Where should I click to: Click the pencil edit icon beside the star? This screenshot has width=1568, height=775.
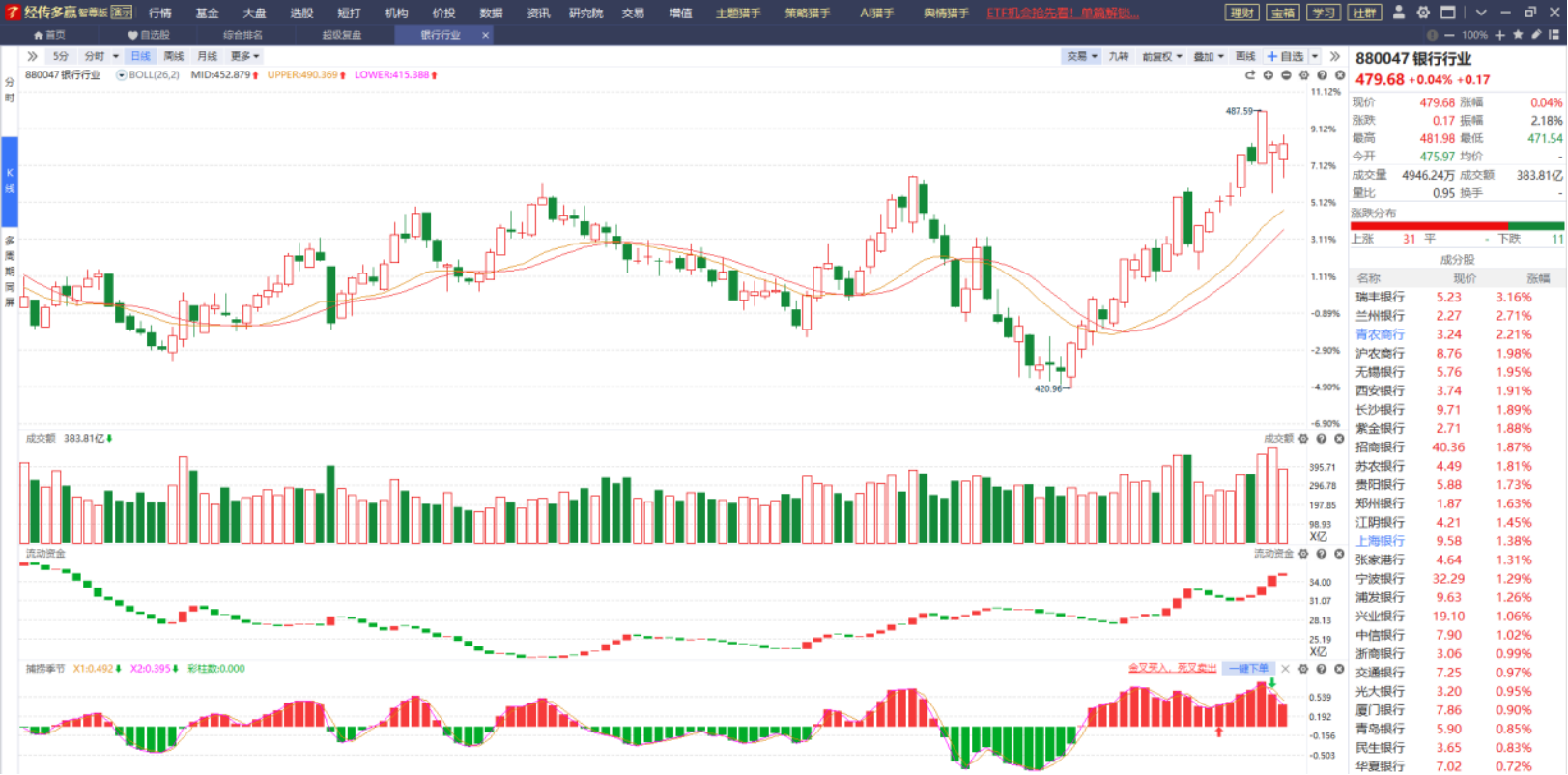tap(1536, 35)
